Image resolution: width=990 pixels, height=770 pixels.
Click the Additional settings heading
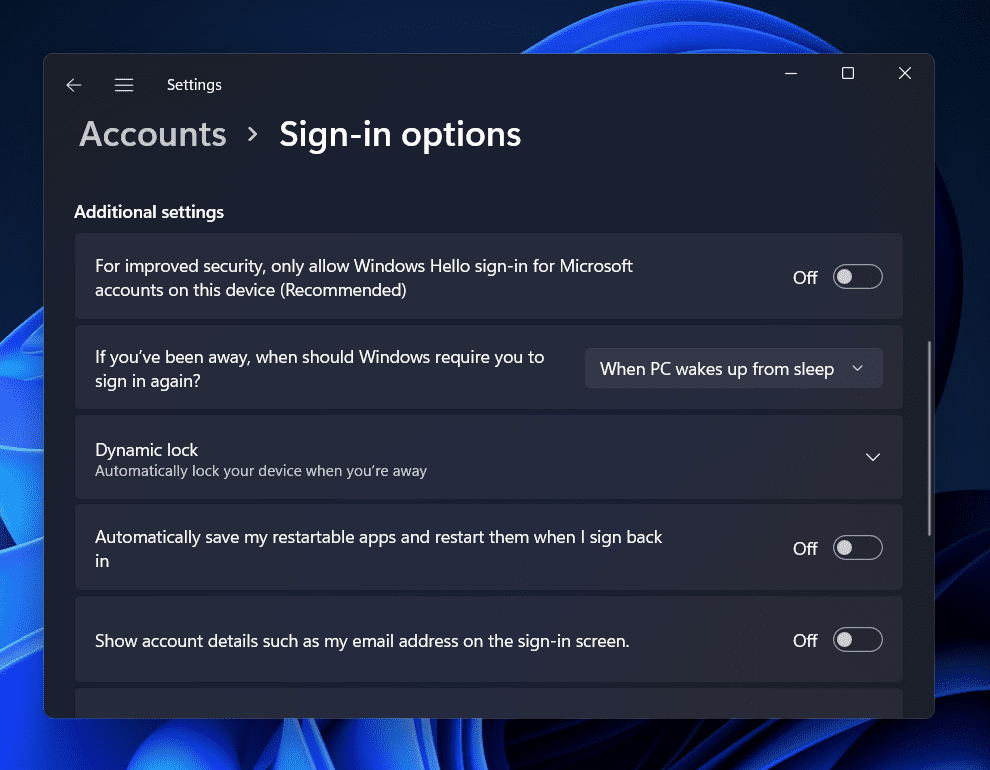149,212
